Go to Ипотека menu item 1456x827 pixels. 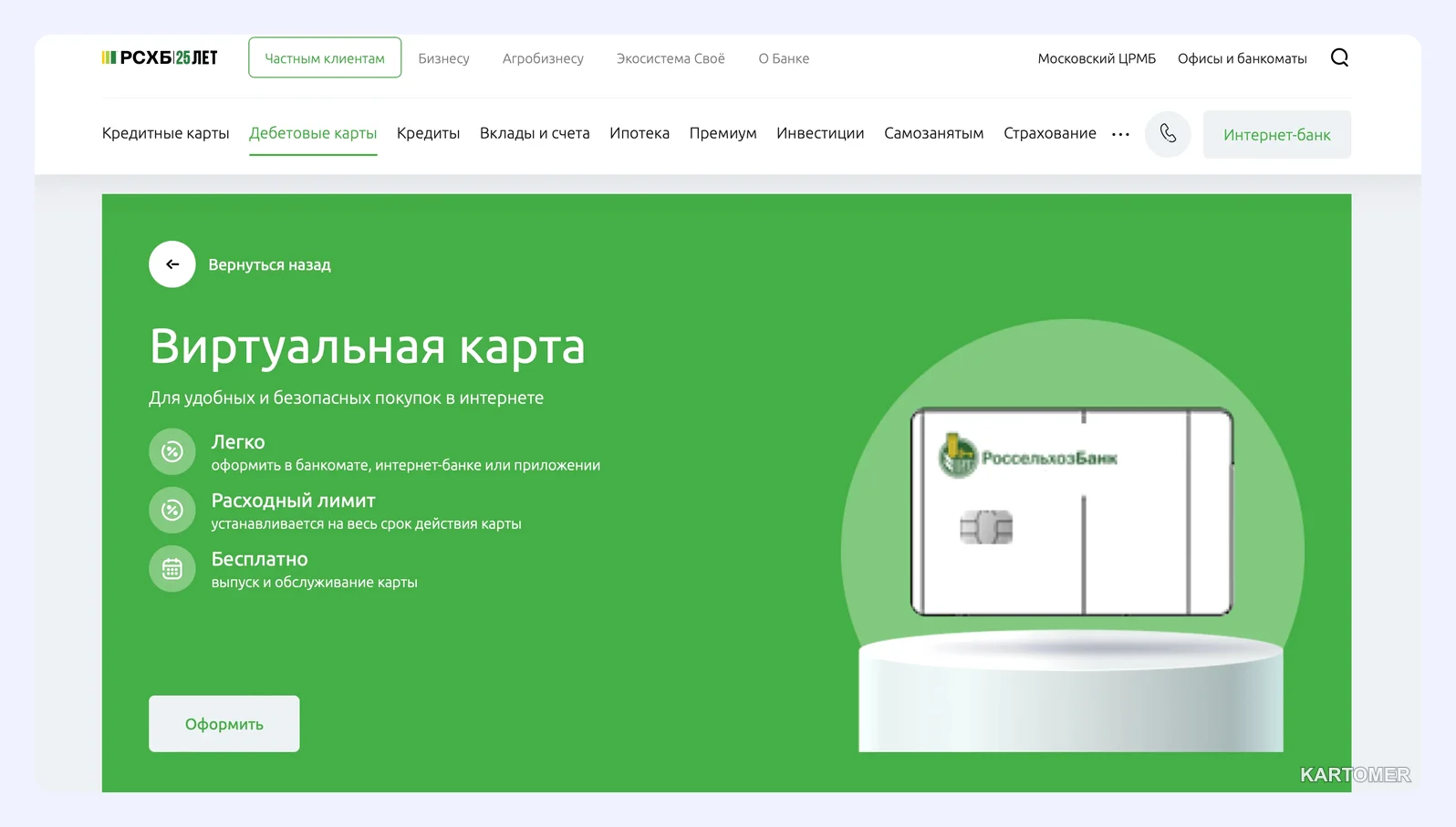click(640, 133)
